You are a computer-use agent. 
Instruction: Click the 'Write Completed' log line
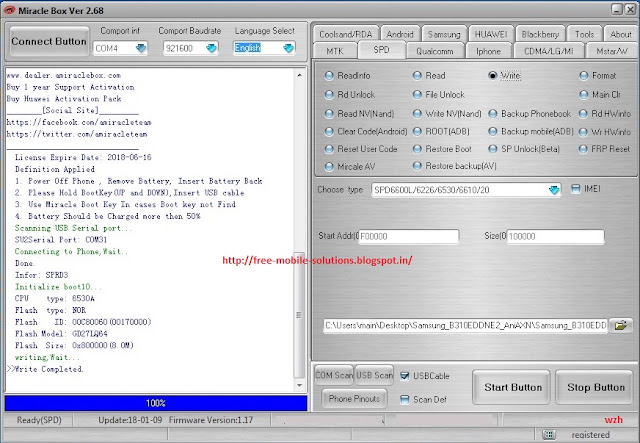click(49, 369)
